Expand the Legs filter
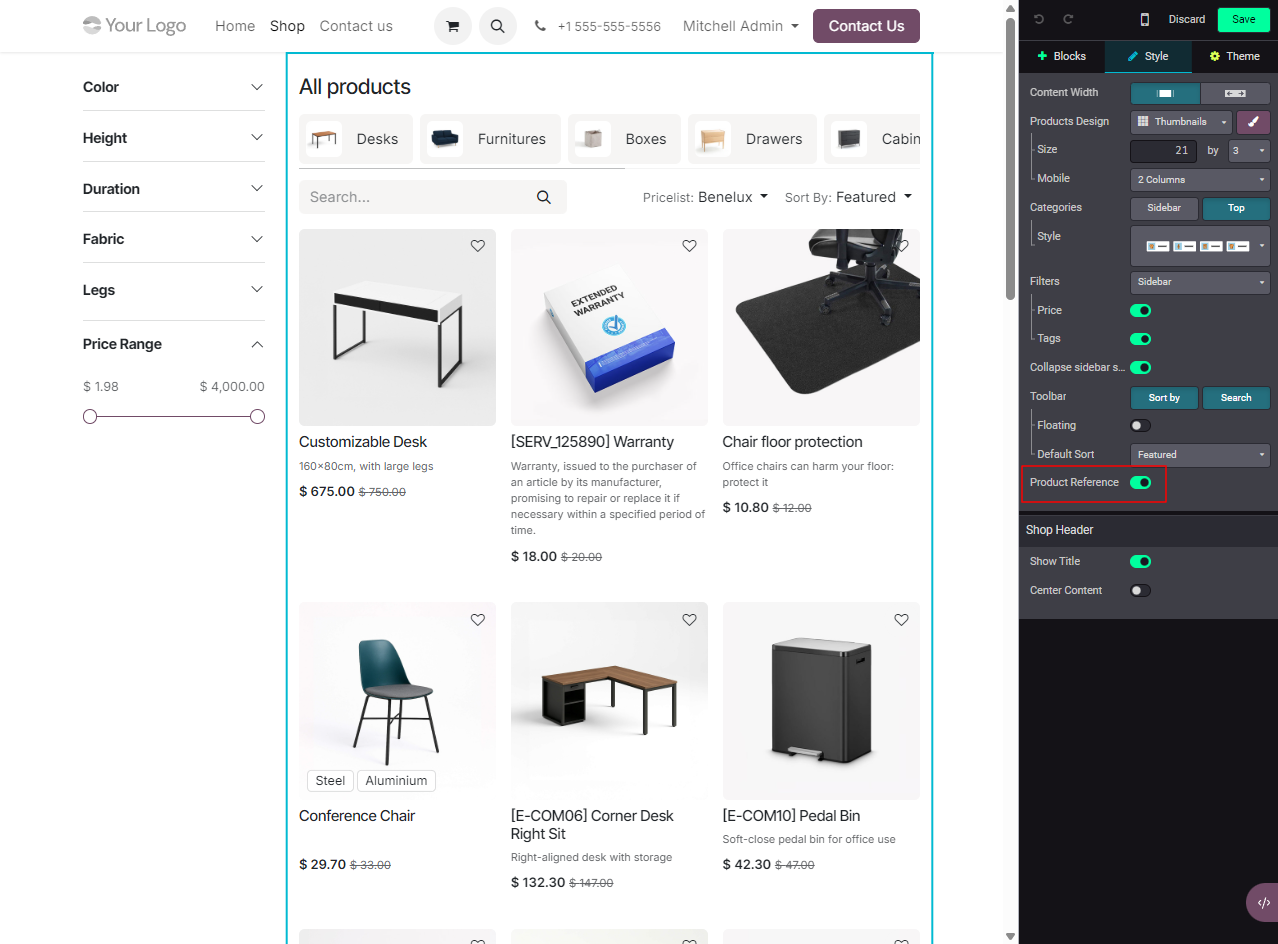 point(174,290)
